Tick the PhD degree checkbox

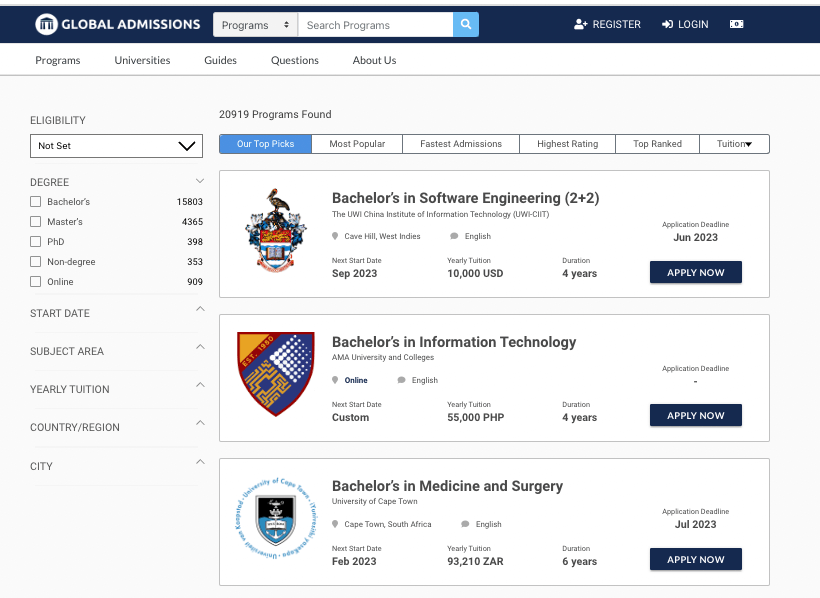tap(36, 242)
